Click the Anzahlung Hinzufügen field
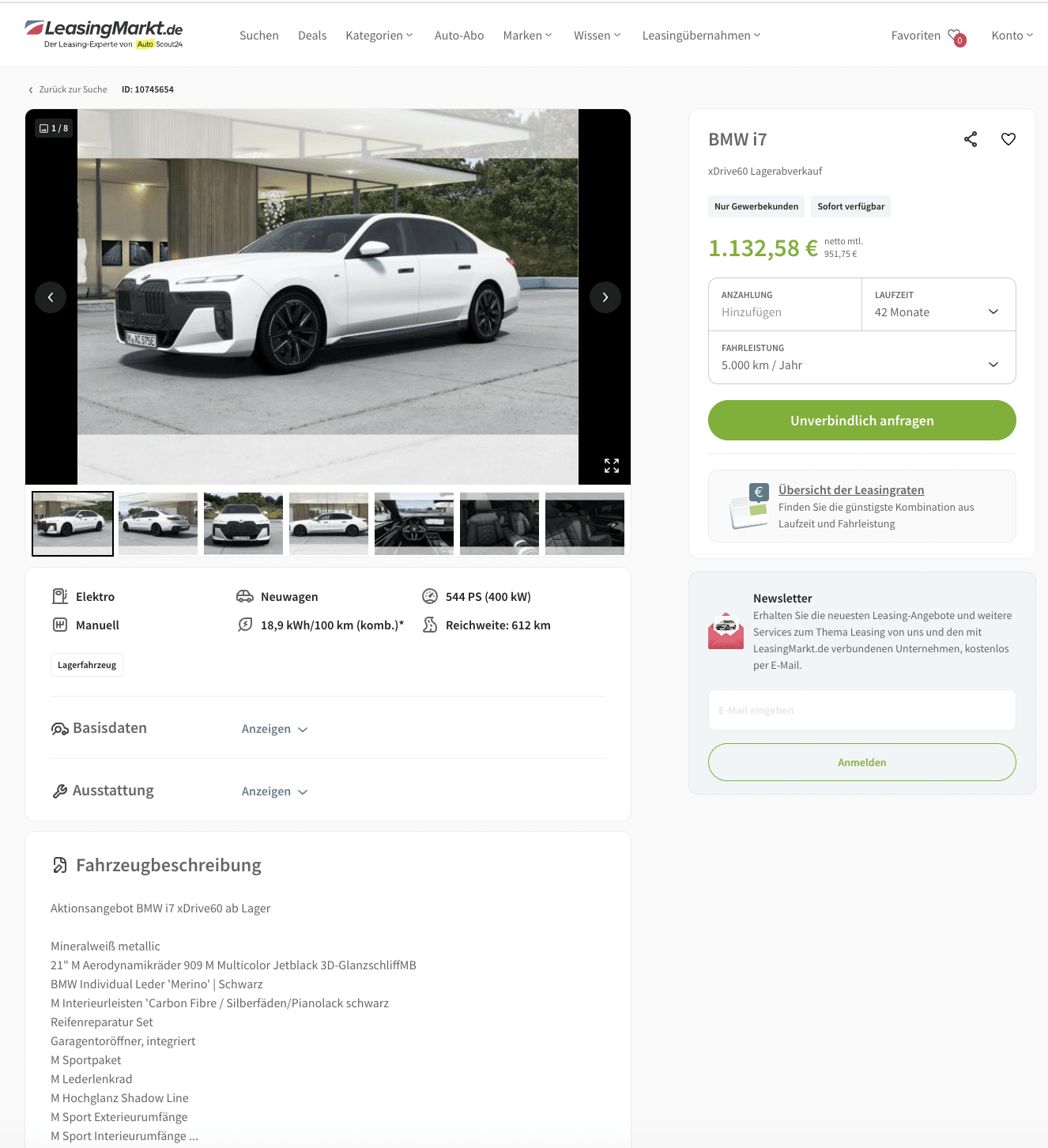 pos(785,304)
